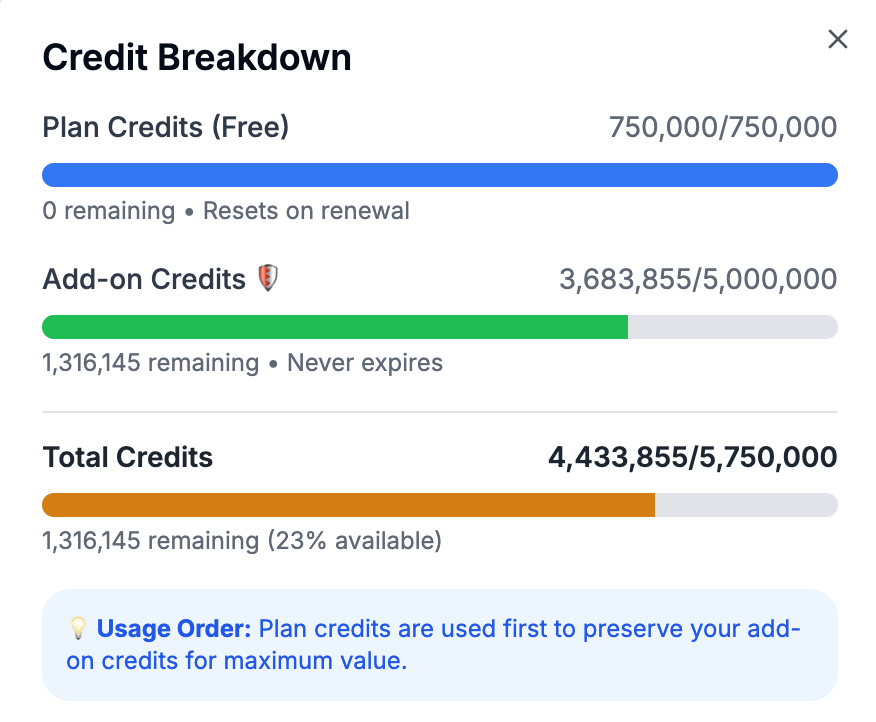Click the Plan Credits (Free) label
Screen dimensions: 876x722
point(165,128)
